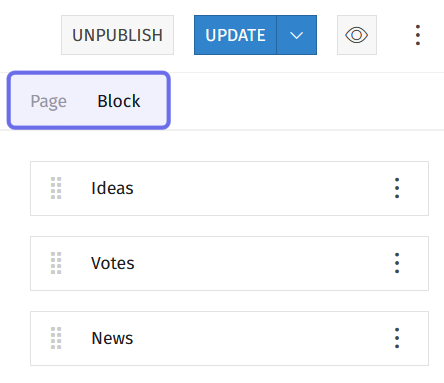Click the News block drag handle
Image resolution: width=444 pixels, height=383 pixels.
tap(56, 338)
